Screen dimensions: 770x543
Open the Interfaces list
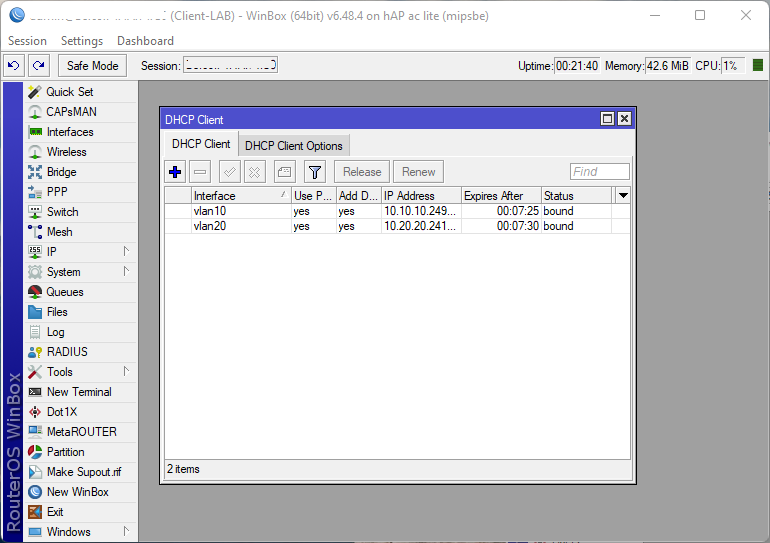click(x=81, y=132)
